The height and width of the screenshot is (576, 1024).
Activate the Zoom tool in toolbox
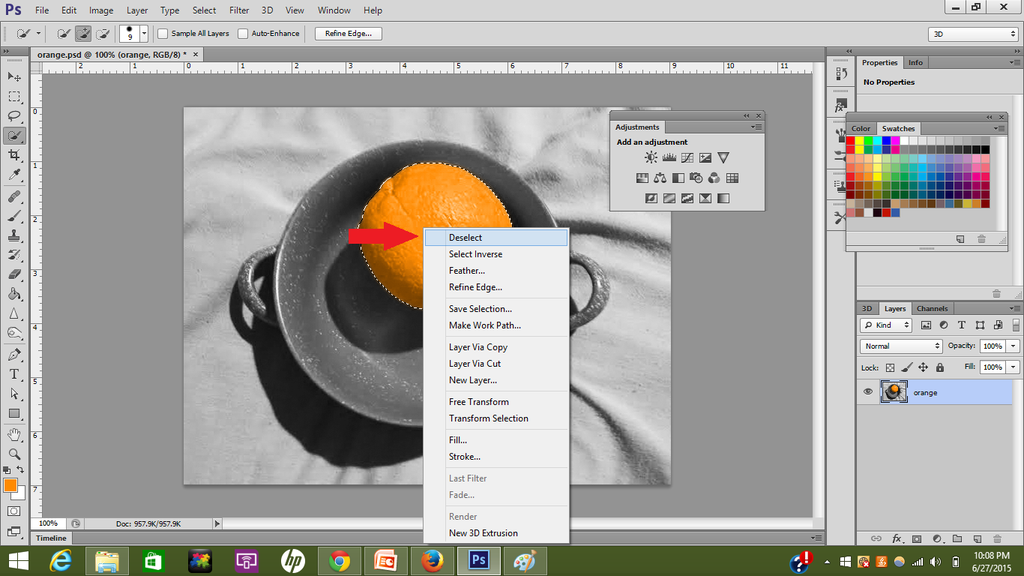15,453
